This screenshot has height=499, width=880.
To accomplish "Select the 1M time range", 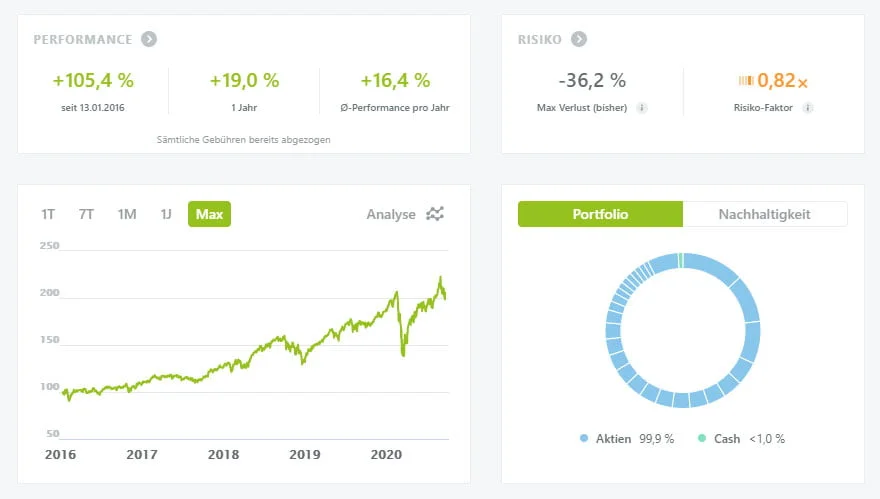I will tap(126, 214).
